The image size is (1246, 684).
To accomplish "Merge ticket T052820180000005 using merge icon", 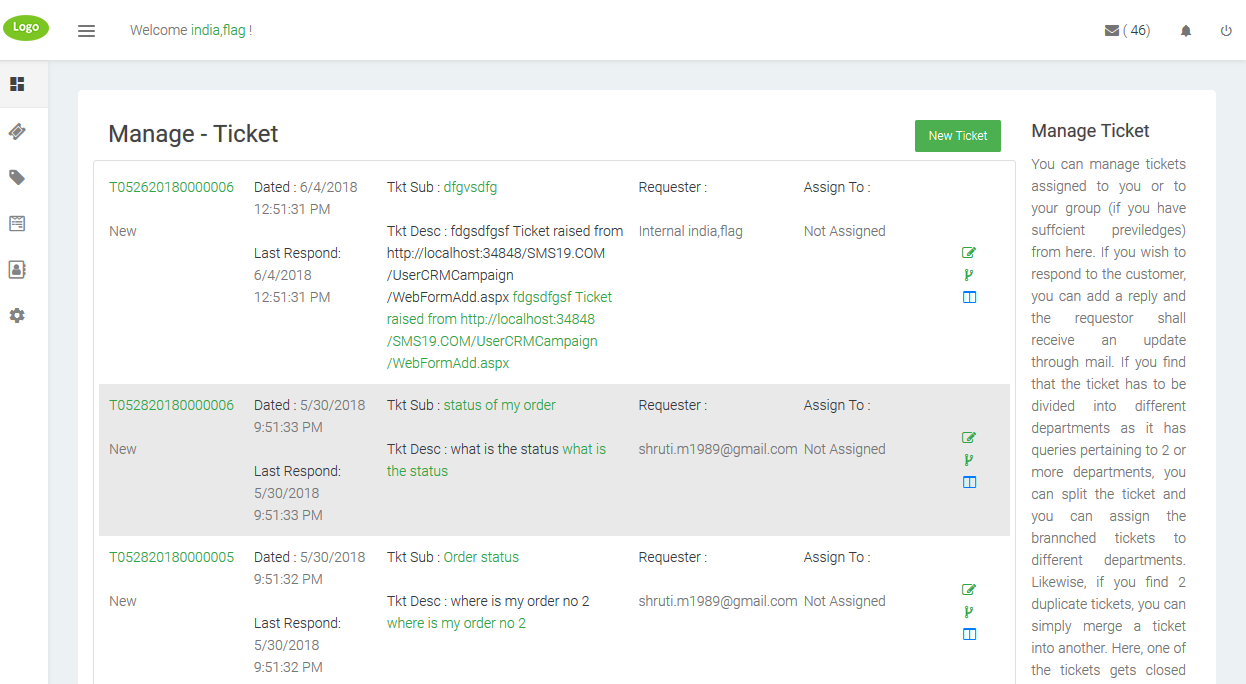I will click(968, 633).
